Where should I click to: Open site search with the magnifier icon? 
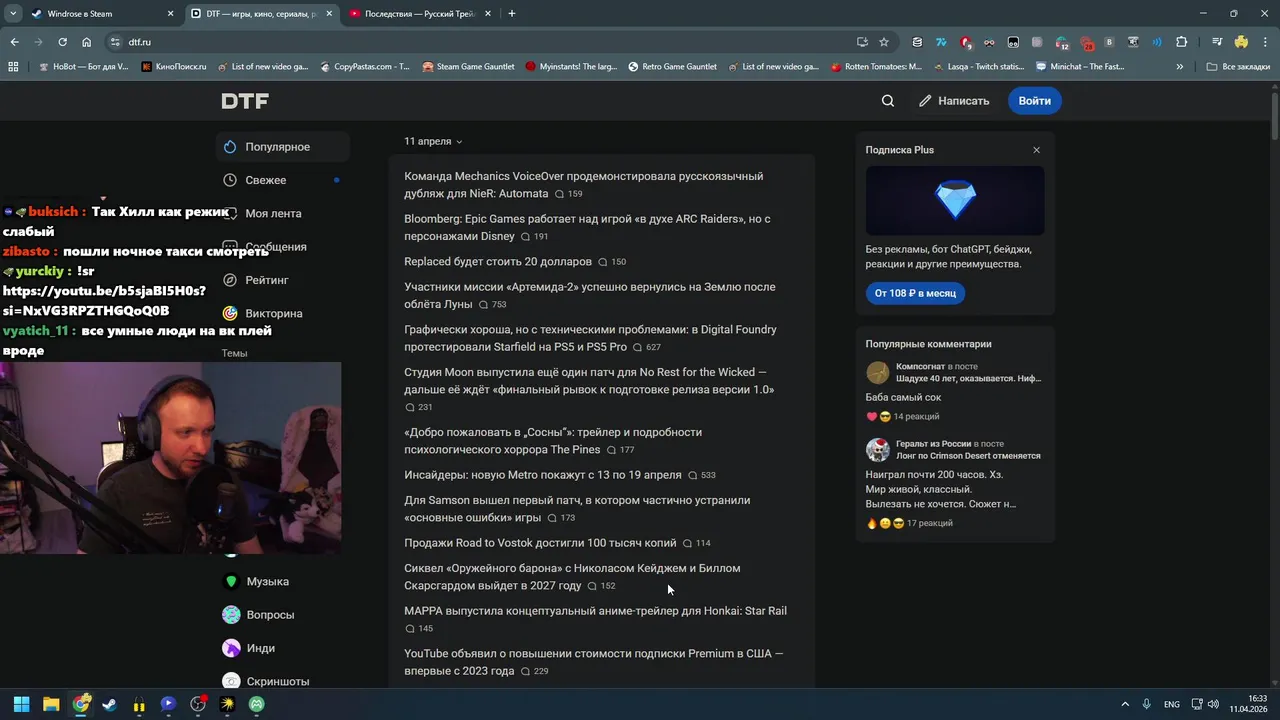click(888, 101)
